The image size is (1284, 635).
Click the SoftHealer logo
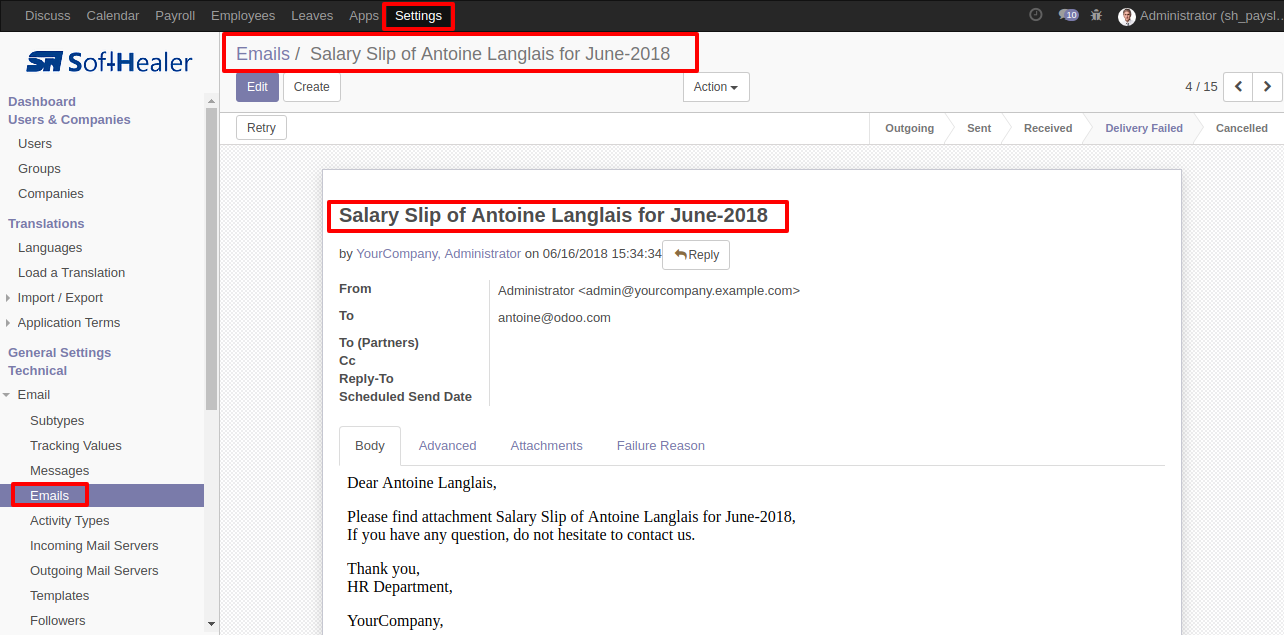coord(109,62)
